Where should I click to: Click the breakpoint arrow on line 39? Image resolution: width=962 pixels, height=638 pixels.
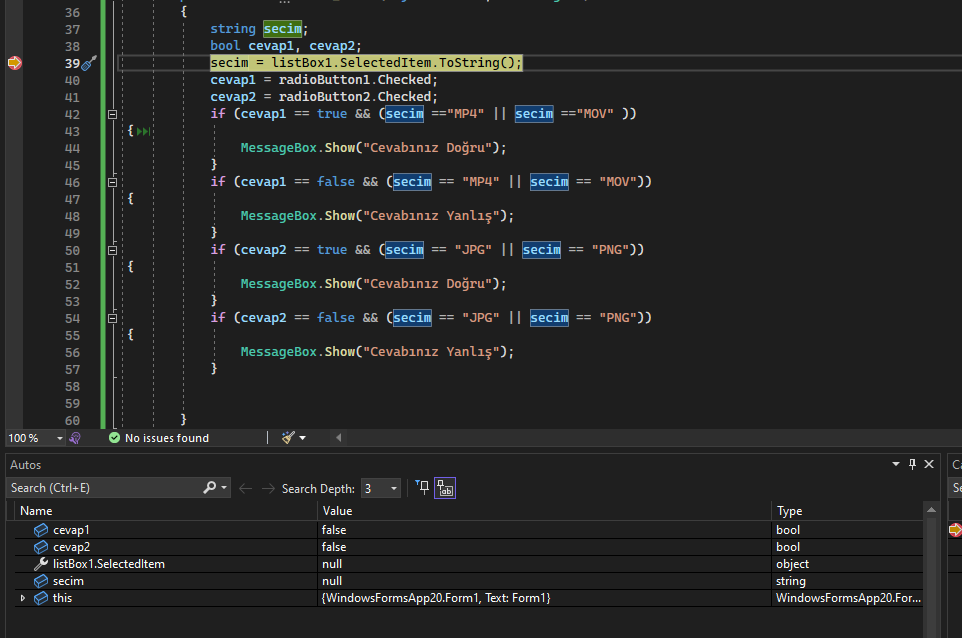(14, 63)
